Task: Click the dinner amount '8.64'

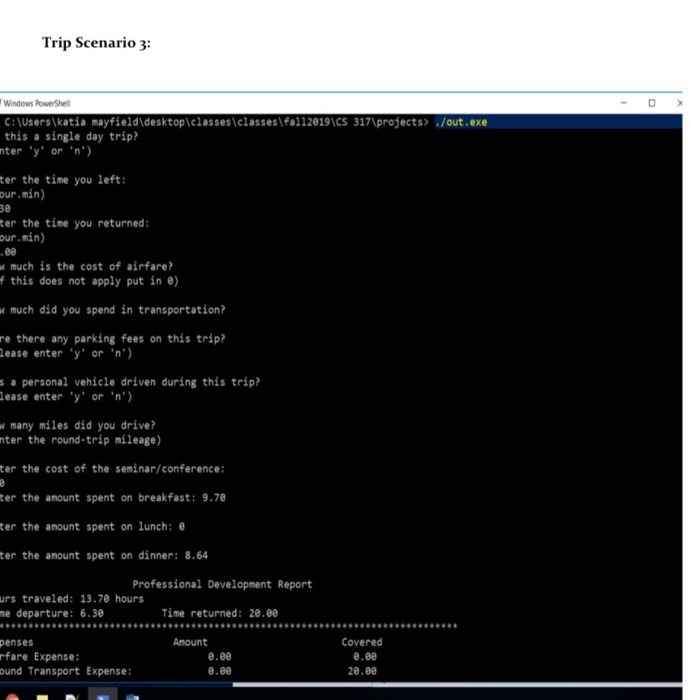Action: click(196, 556)
